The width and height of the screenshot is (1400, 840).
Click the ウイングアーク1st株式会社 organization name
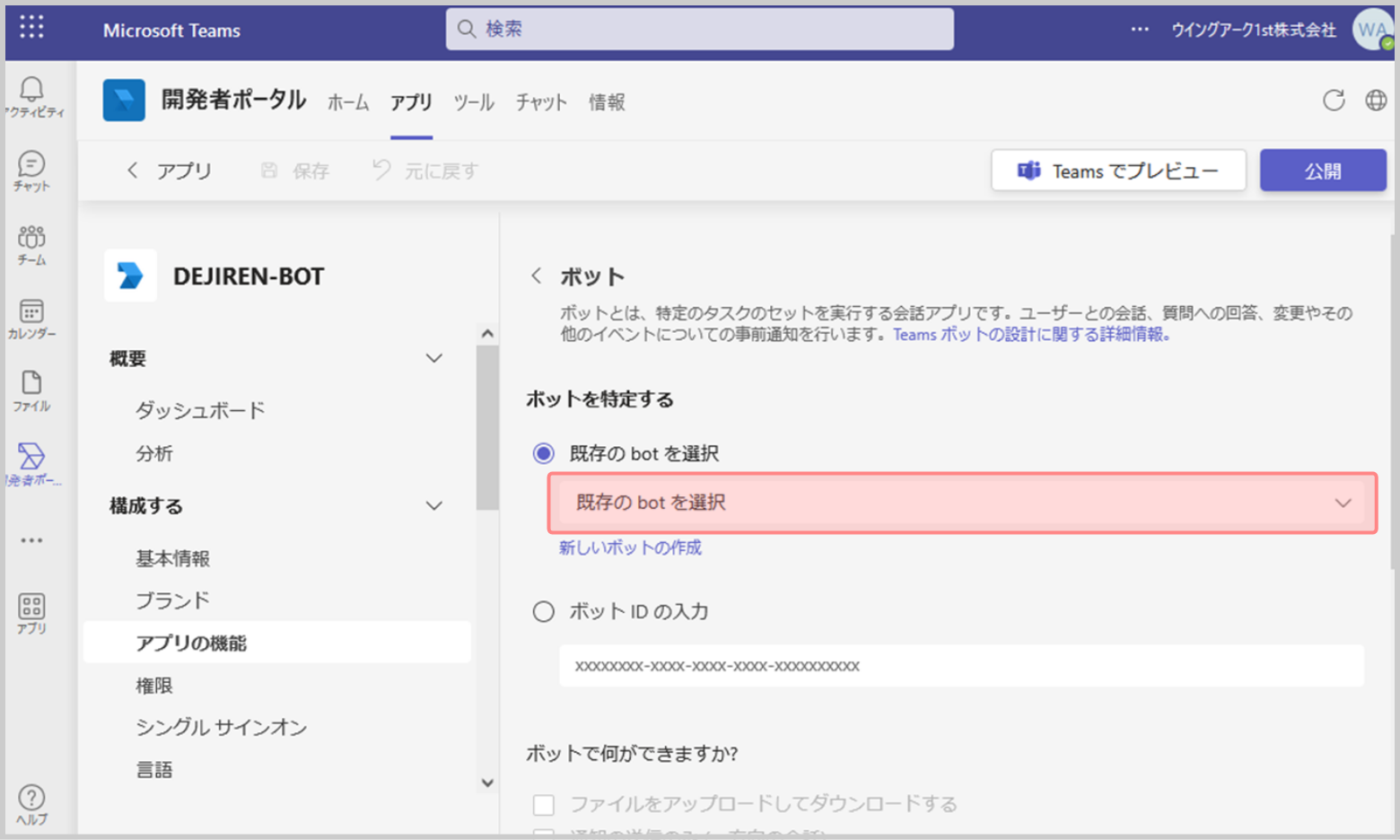[1254, 31]
